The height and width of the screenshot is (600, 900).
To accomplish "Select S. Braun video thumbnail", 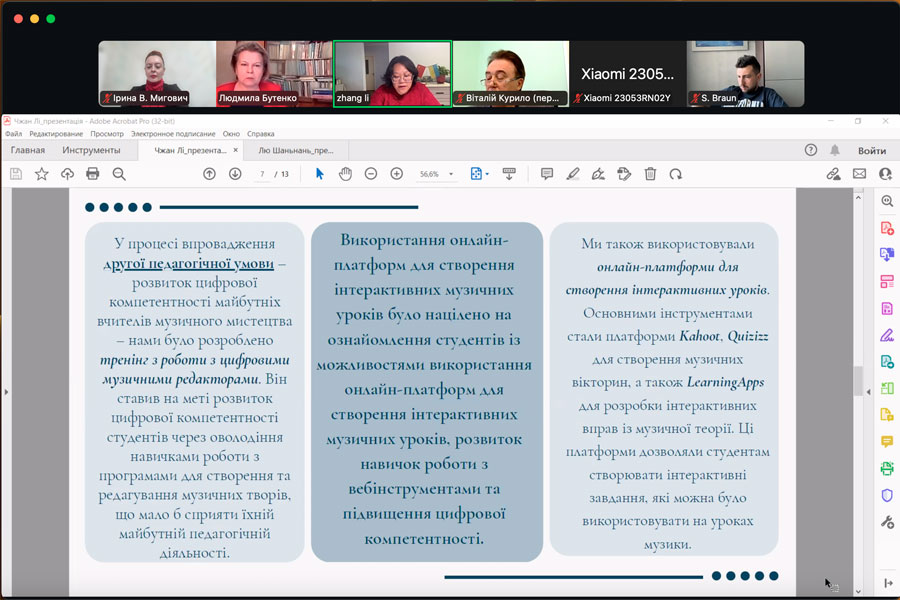I will pyautogui.click(x=746, y=73).
